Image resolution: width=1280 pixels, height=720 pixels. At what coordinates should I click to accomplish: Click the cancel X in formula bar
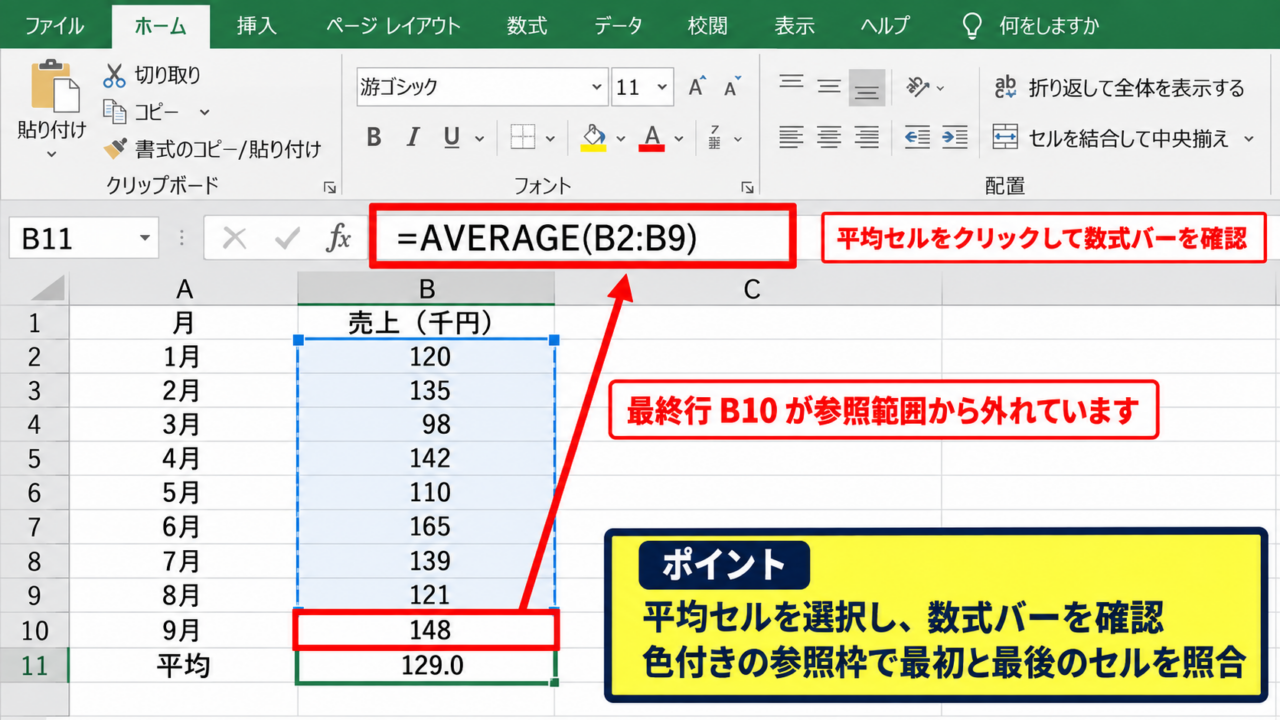pyautogui.click(x=235, y=238)
